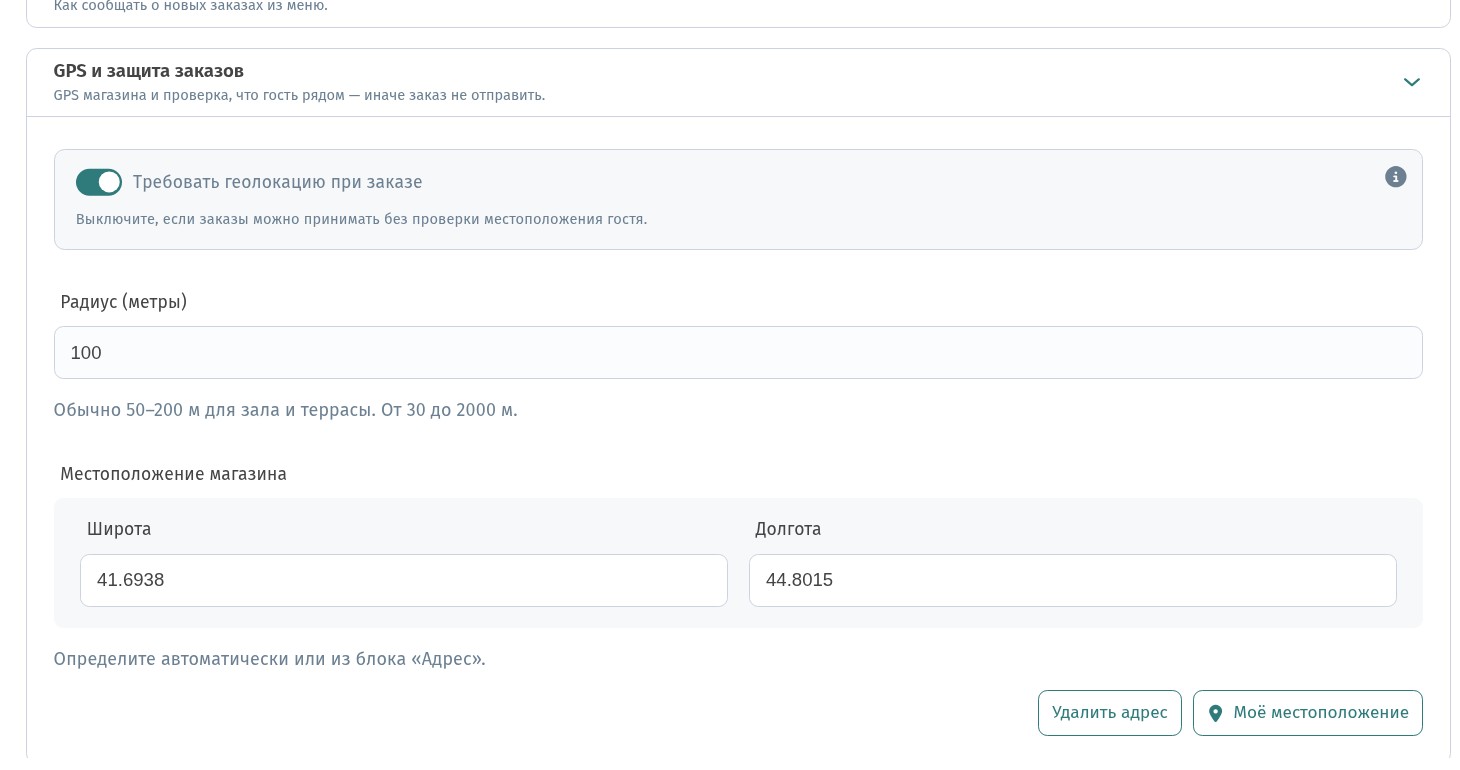Click the «Как сообщать о новых заказах из меню» text
This screenshot has width=1460, height=770.
(x=191, y=6)
